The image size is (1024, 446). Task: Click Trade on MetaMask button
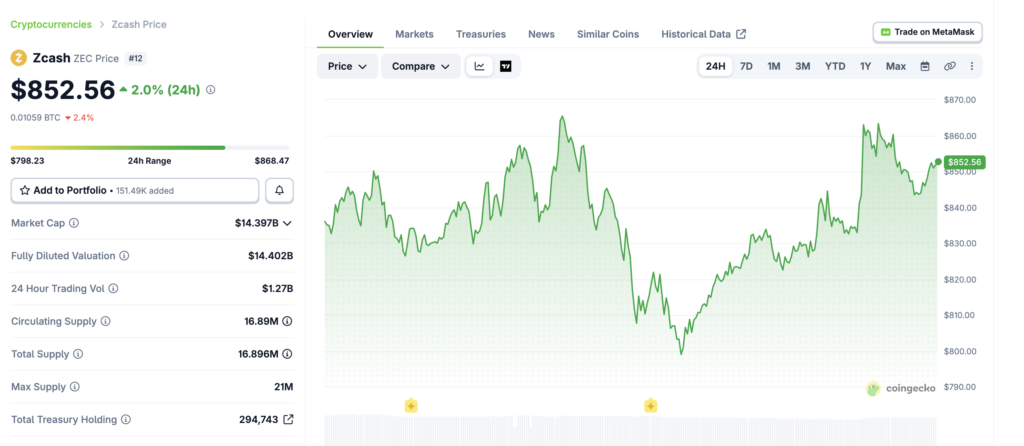tap(927, 32)
